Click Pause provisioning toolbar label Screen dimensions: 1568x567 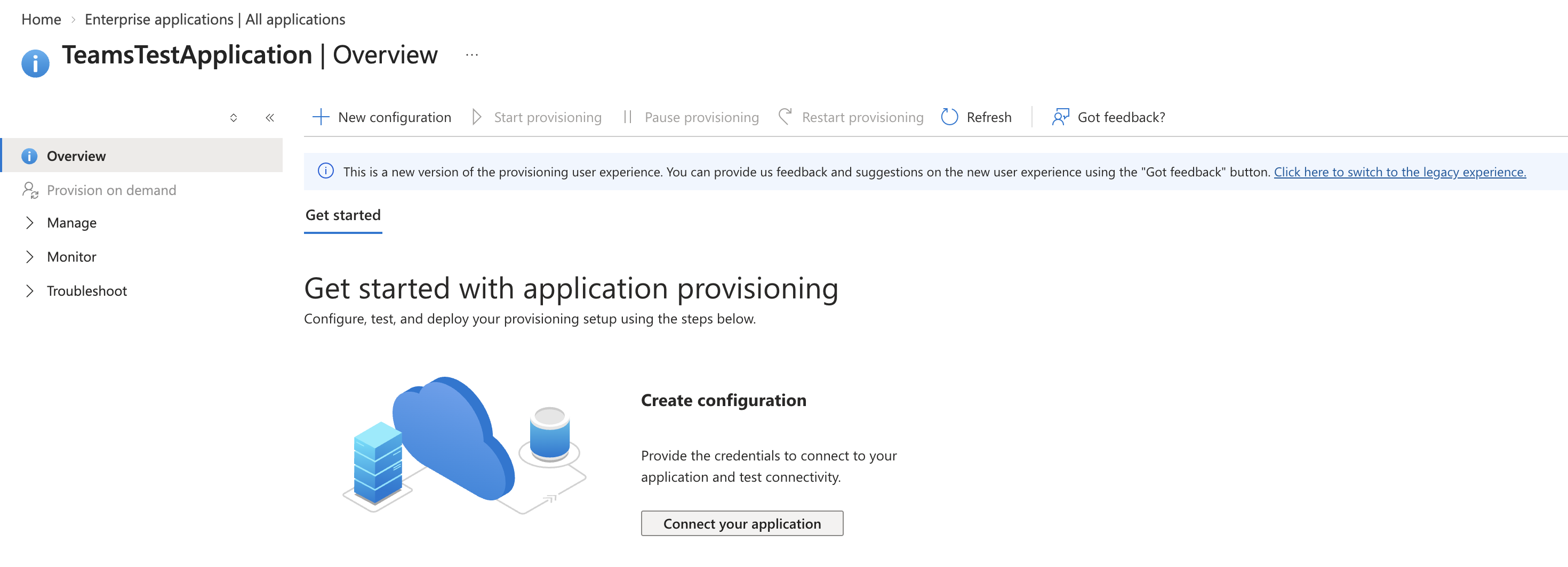pyautogui.click(x=702, y=117)
